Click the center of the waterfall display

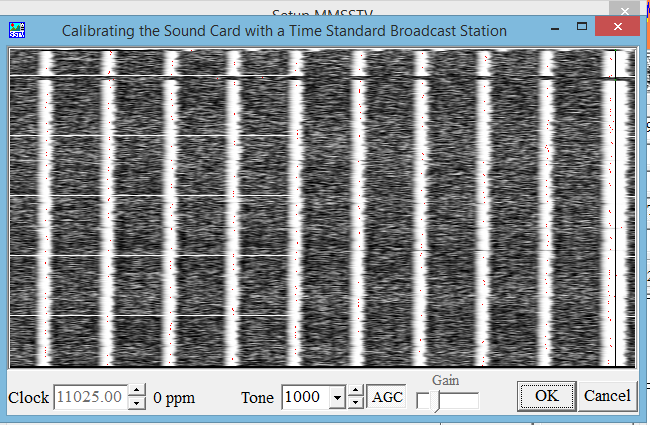323,208
